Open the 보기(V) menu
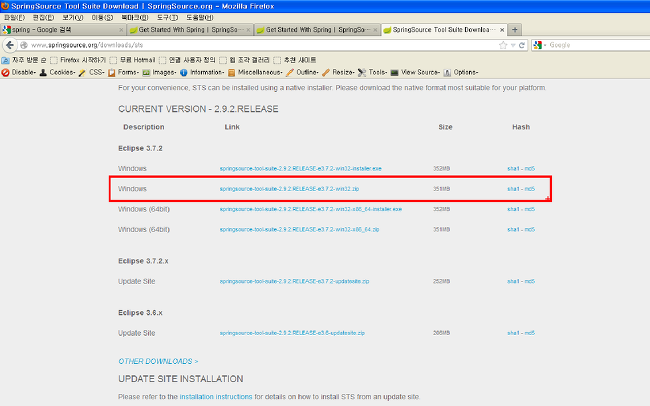The height and width of the screenshot is (406, 650). (x=73, y=17)
